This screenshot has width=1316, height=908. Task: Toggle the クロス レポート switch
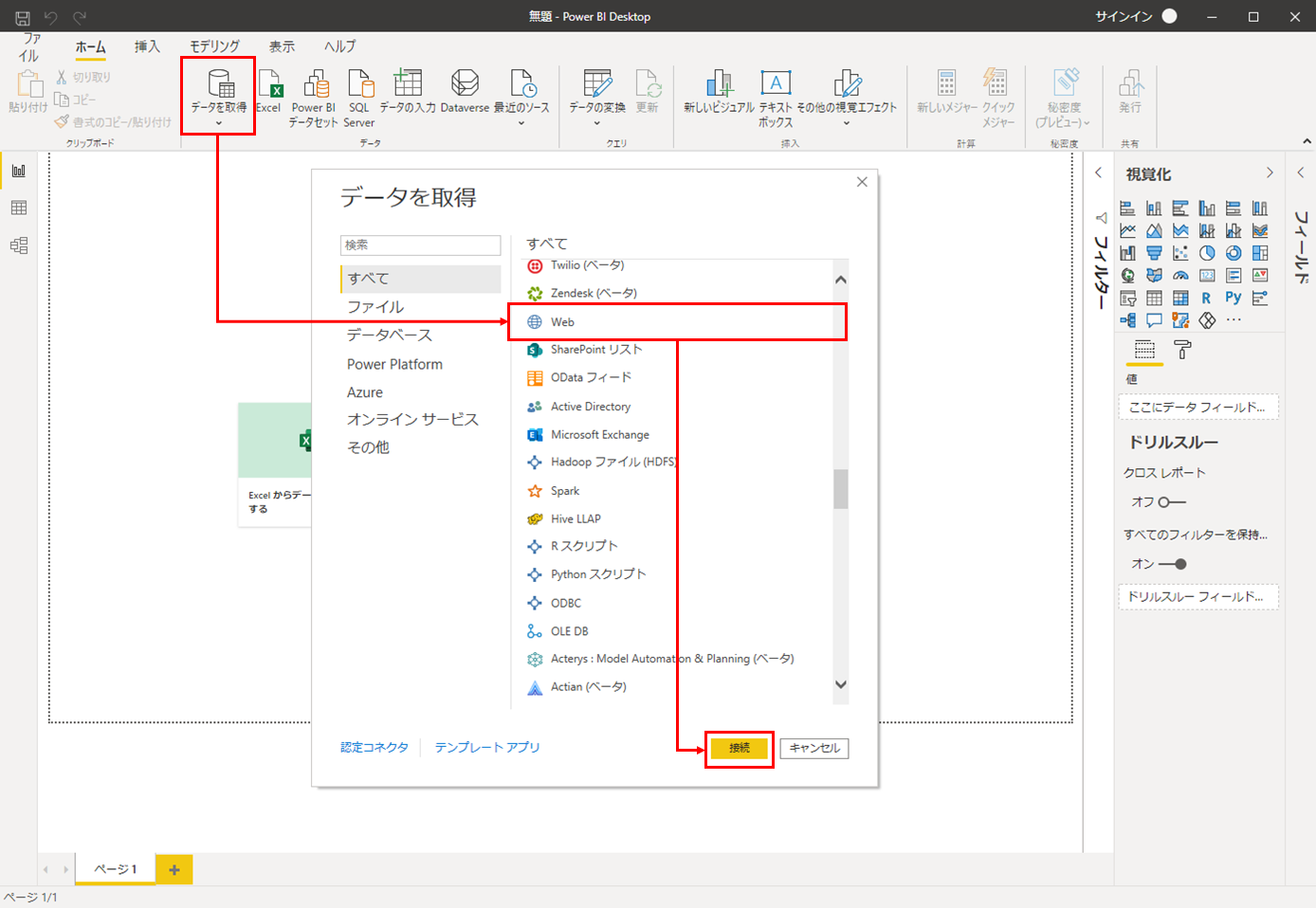(1172, 502)
